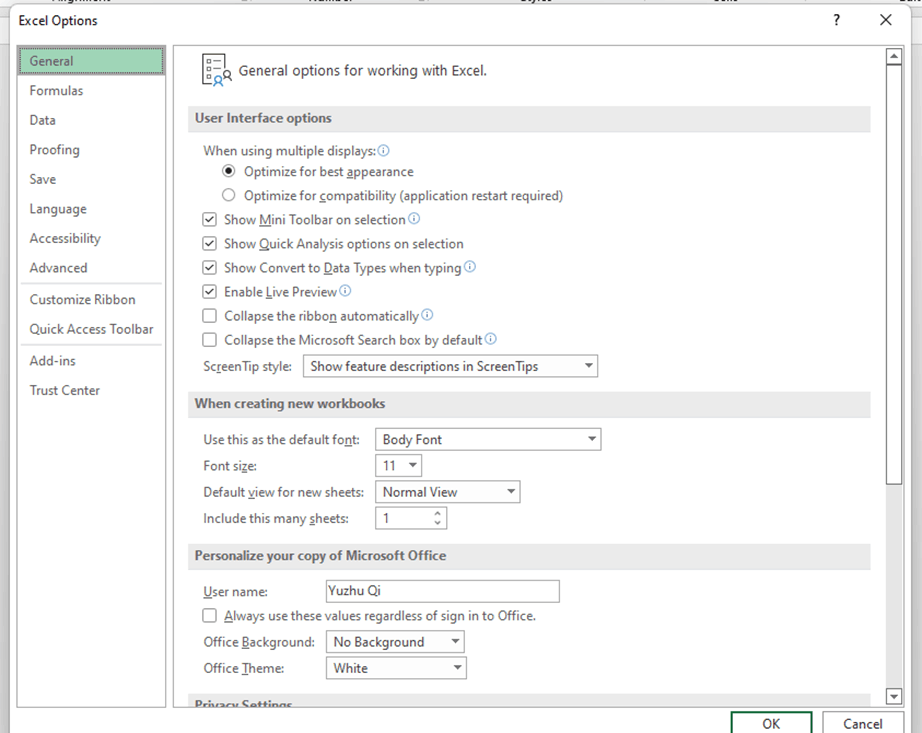Enable Collapse the ribbon automatically
Viewport: 922px width, 733px height.
coord(209,316)
